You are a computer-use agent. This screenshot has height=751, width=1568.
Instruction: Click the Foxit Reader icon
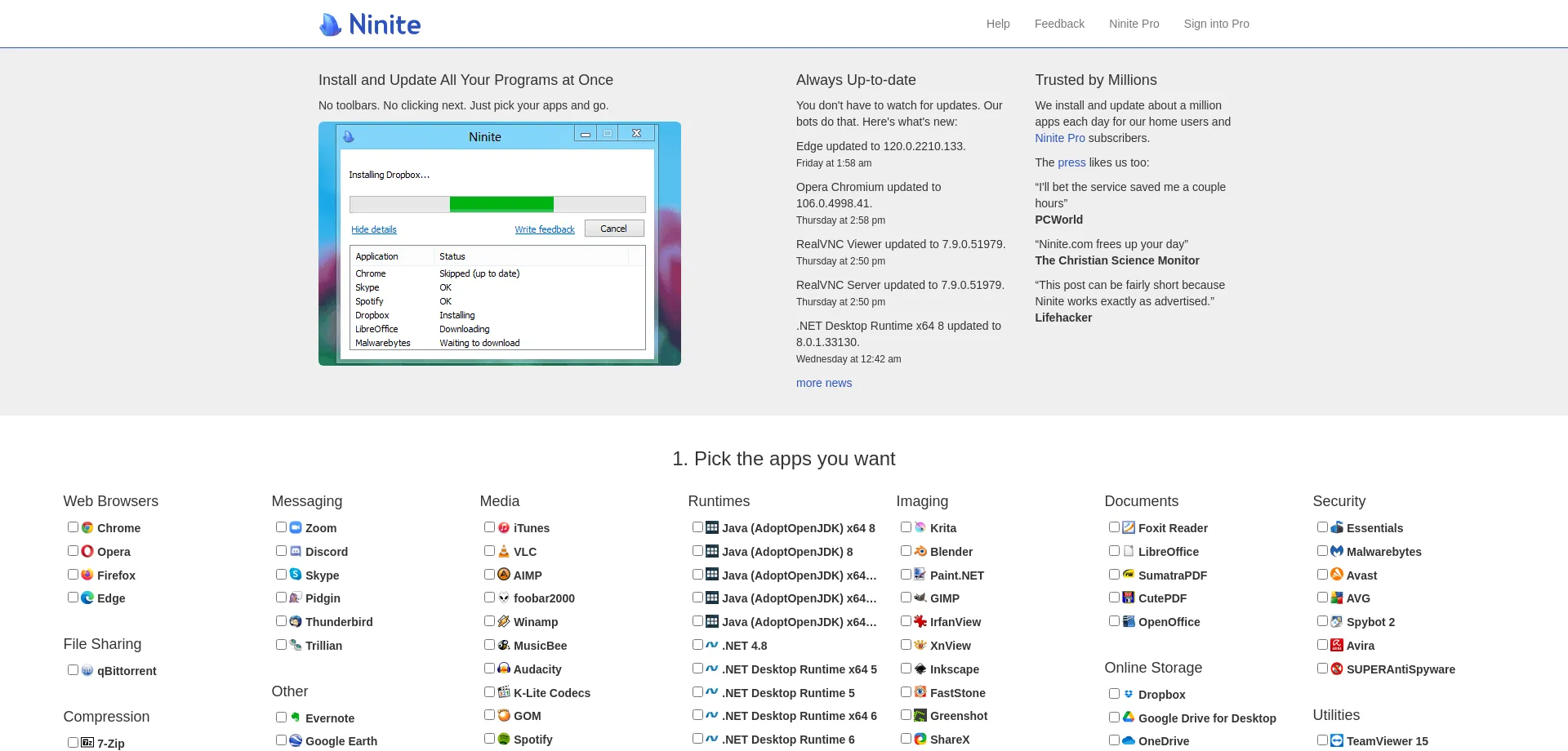click(1129, 528)
